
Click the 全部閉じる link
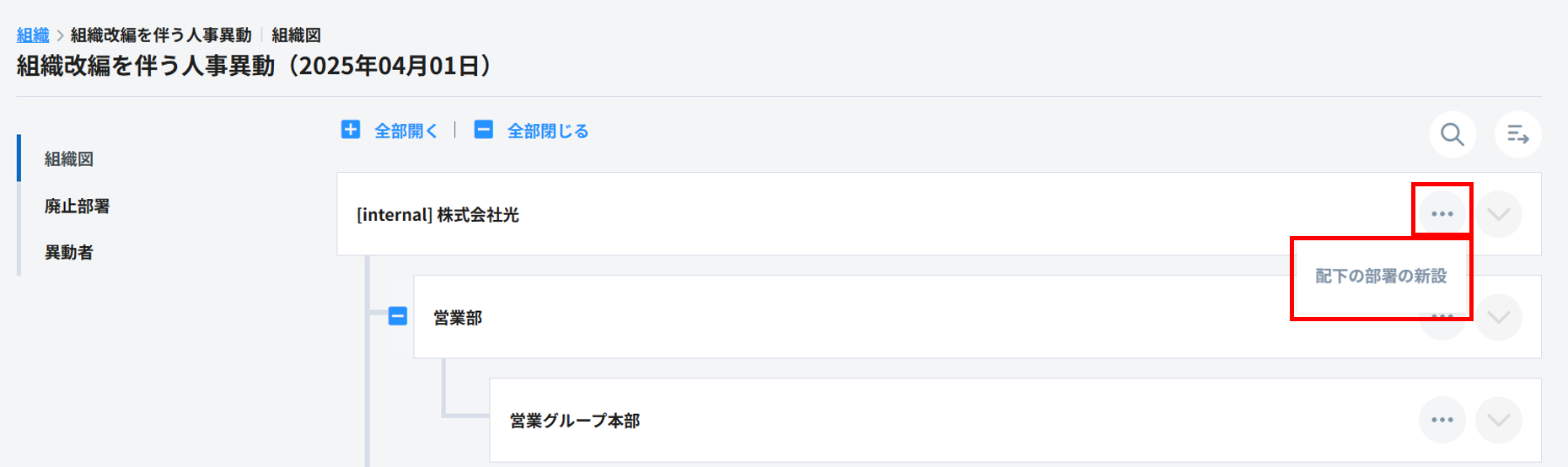pyautogui.click(x=547, y=132)
